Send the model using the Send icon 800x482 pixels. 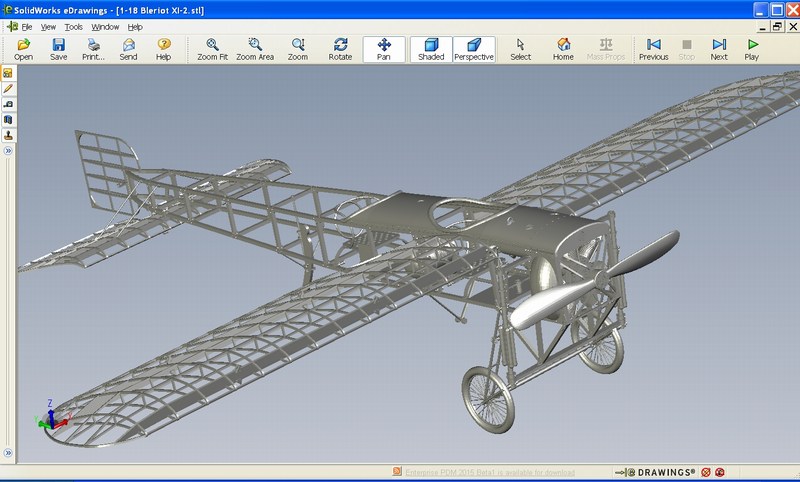129,49
